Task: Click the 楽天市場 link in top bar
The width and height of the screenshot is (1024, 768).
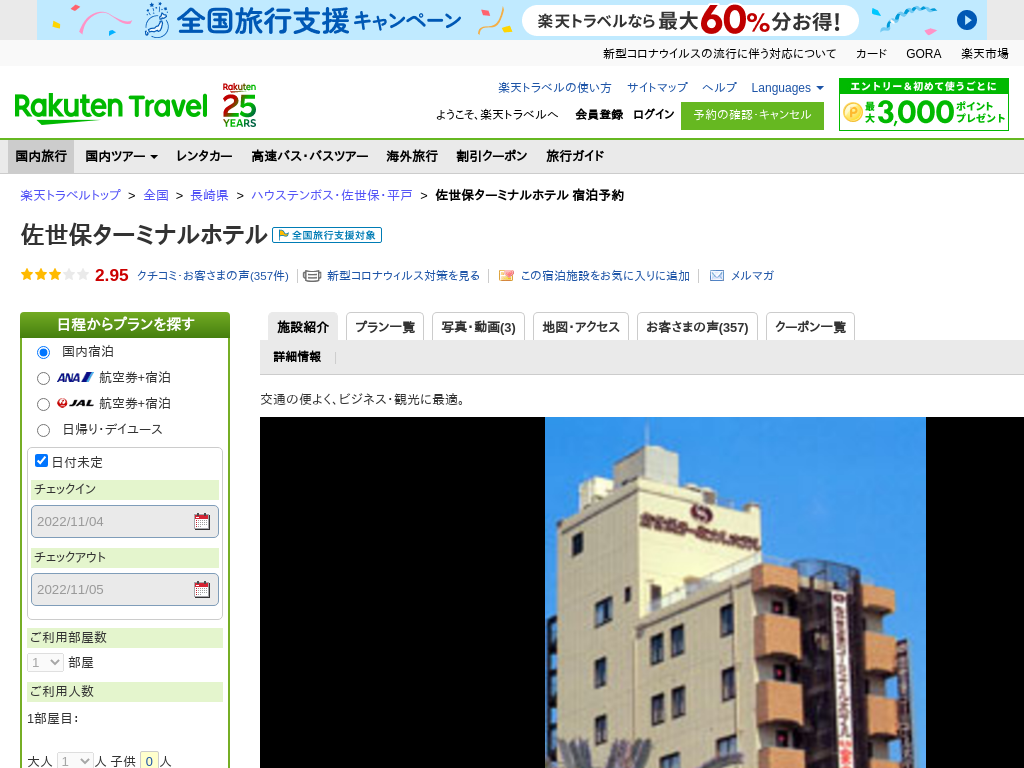Action: tap(985, 54)
